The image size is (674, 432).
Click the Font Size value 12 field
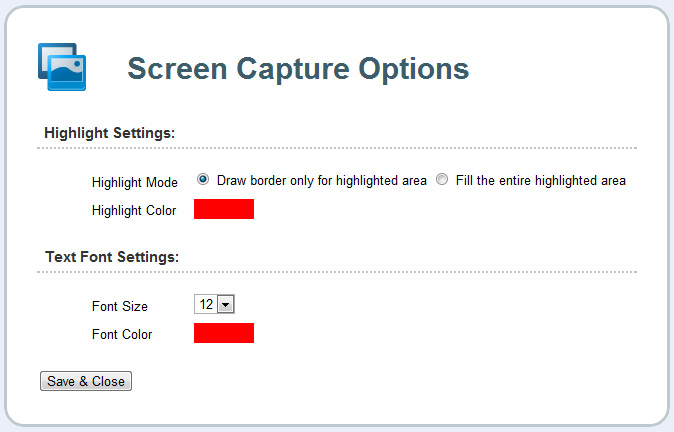pyautogui.click(x=206, y=304)
